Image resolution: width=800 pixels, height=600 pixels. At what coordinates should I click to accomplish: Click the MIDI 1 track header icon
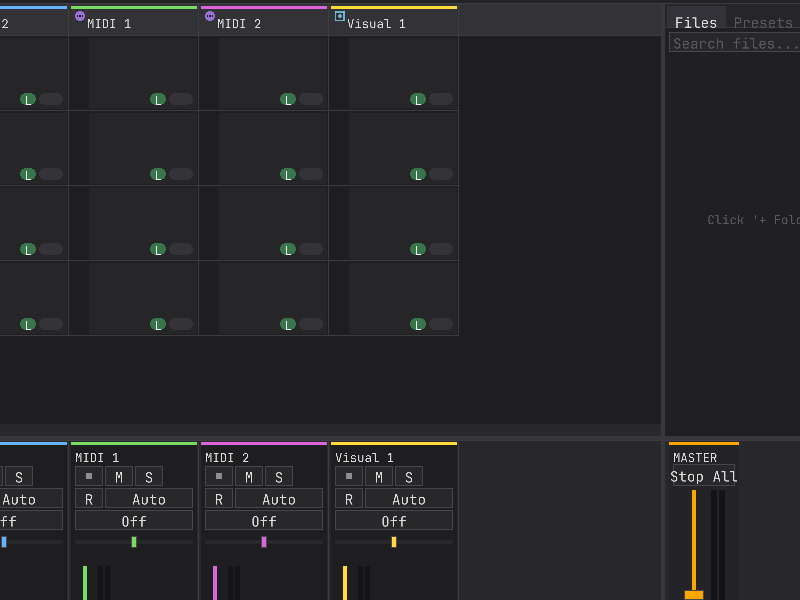tap(80, 16)
